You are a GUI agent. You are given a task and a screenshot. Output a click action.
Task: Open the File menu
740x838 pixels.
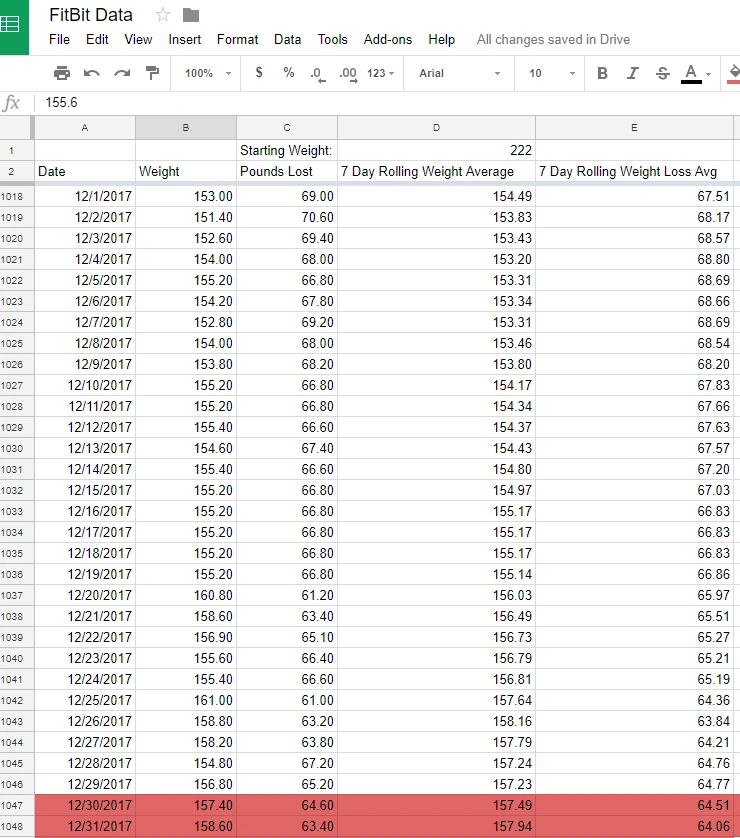(59, 40)
